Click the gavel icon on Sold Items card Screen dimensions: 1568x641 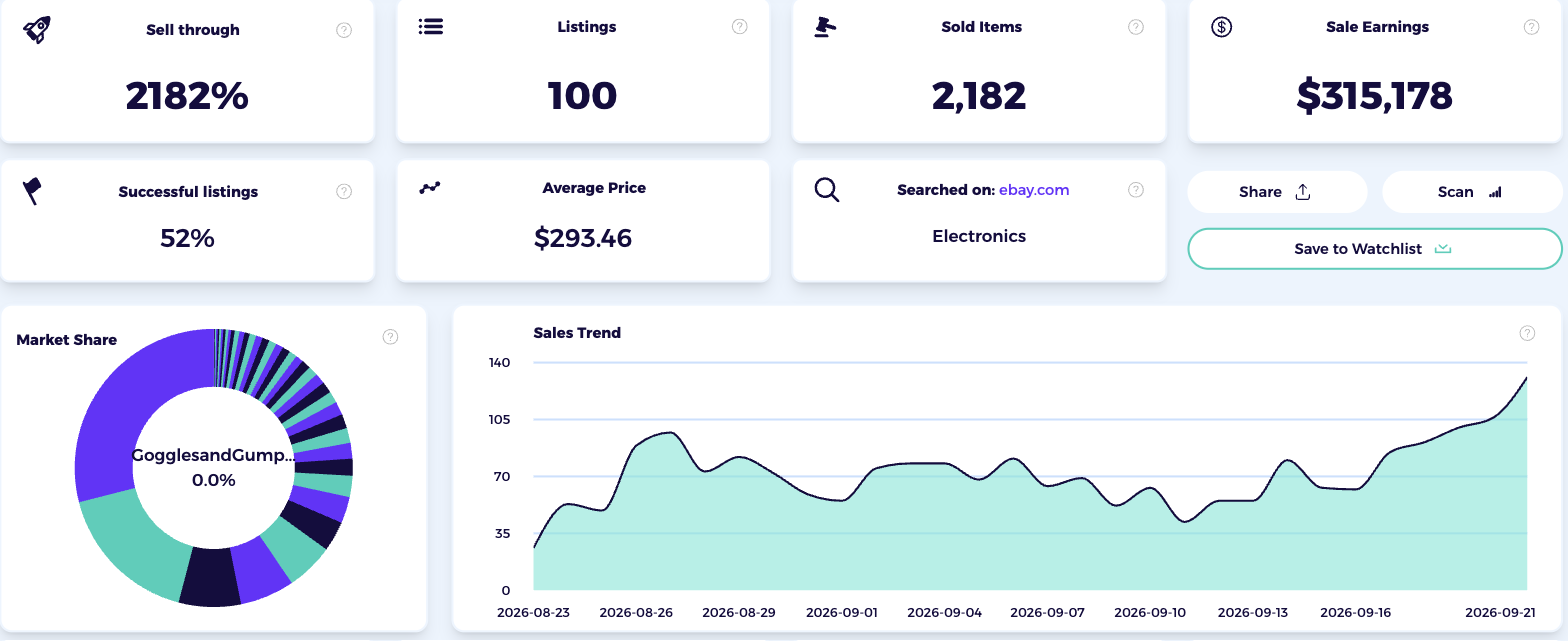click(825, 27)
